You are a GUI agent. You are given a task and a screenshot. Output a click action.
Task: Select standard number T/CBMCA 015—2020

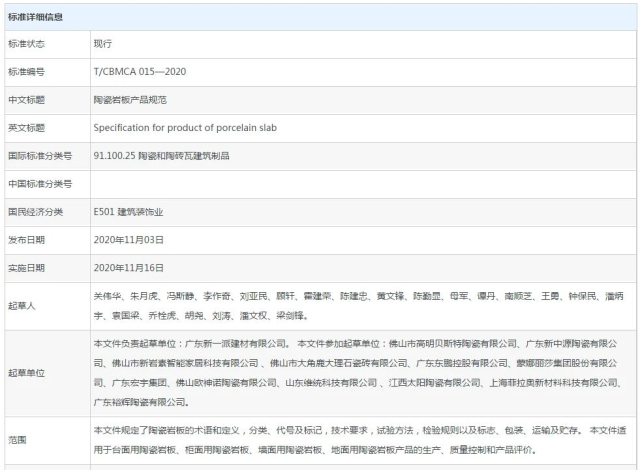[139, 72]
